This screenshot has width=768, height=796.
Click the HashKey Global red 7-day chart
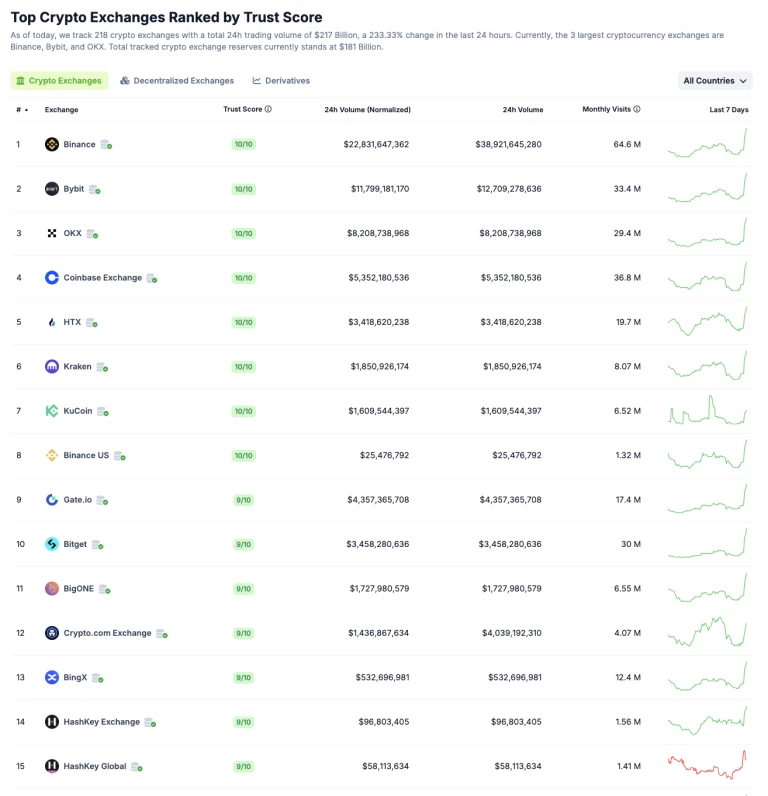(x=708, y=766)
